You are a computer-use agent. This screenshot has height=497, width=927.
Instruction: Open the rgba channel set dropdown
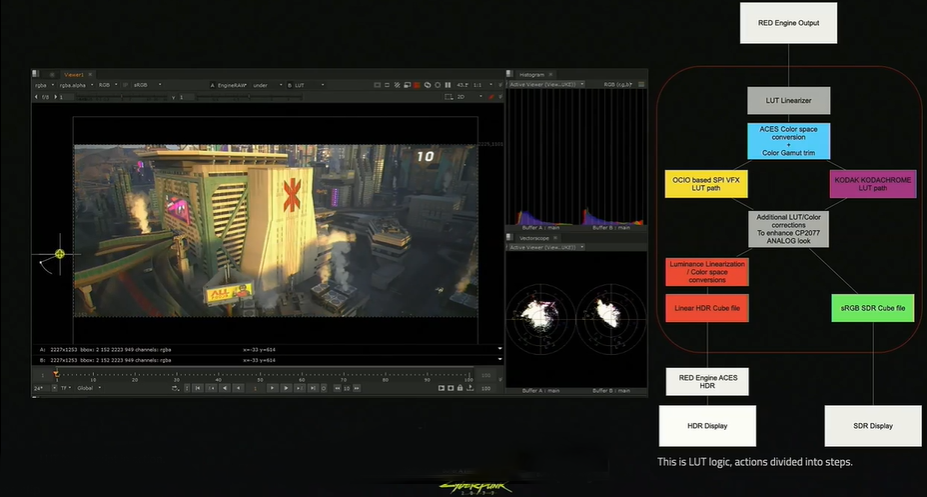coord(44,85)
